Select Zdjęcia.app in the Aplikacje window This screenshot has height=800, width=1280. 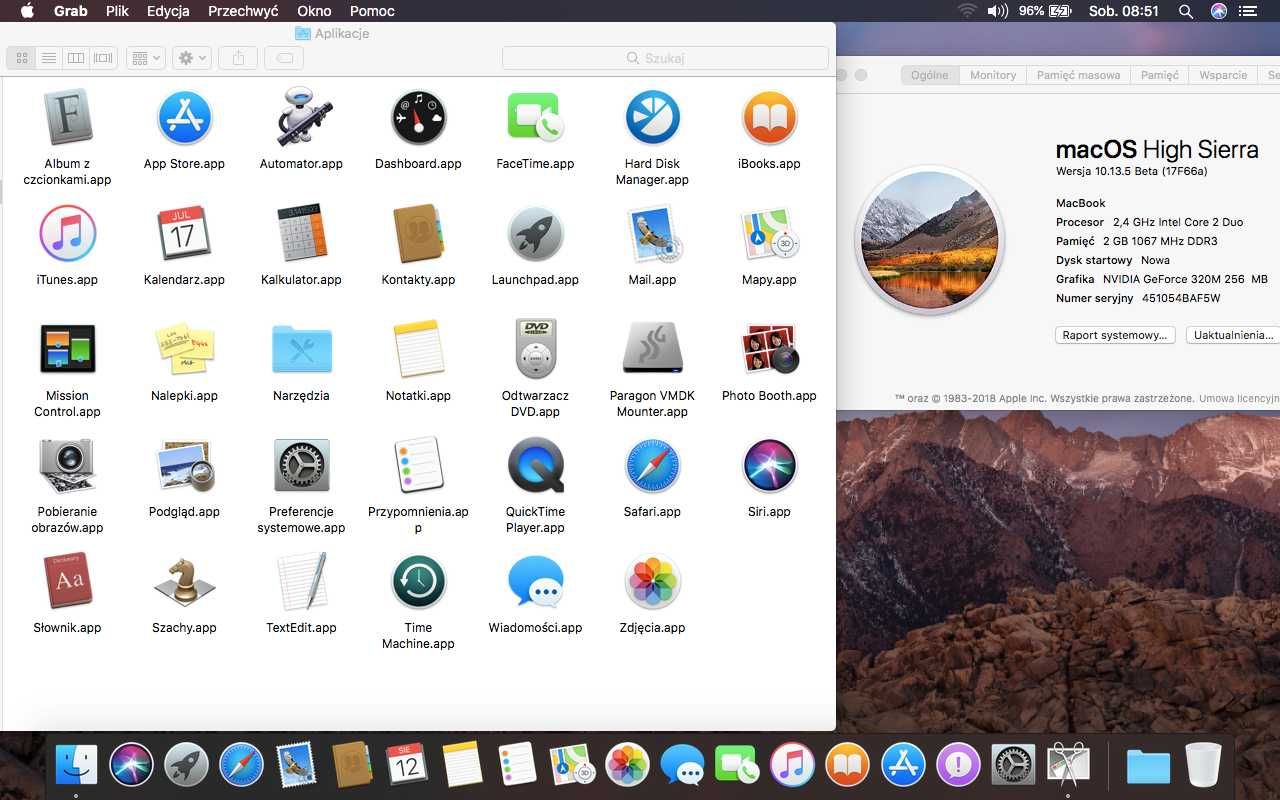652,581
